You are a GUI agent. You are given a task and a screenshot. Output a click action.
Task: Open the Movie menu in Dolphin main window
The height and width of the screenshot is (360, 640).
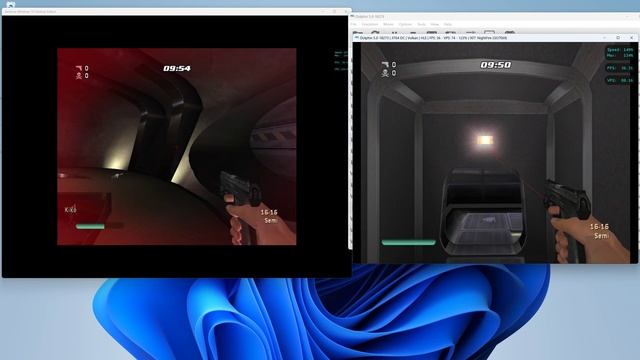pos(388,24)
